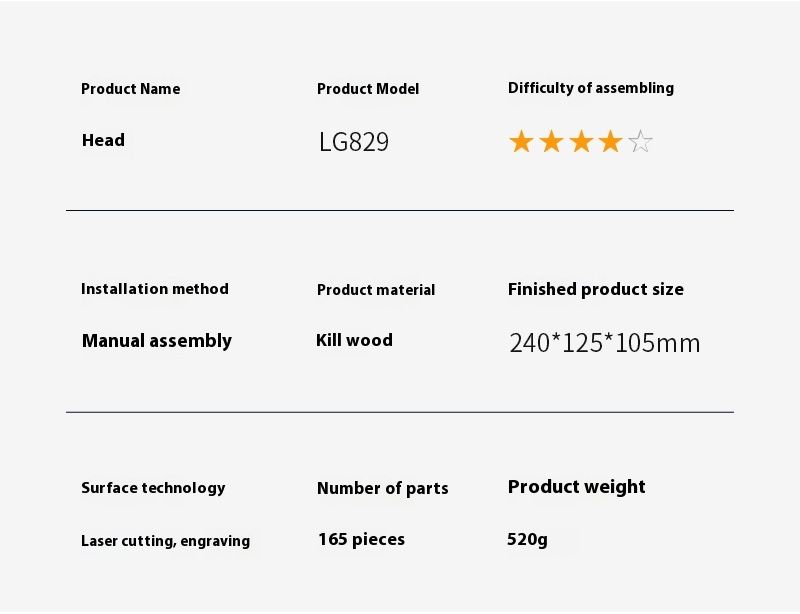Viewport: 800px width, 614px height.
Task: Select the "Manual assembly" text
Action: pyautogui.click(x=157, y=341)
